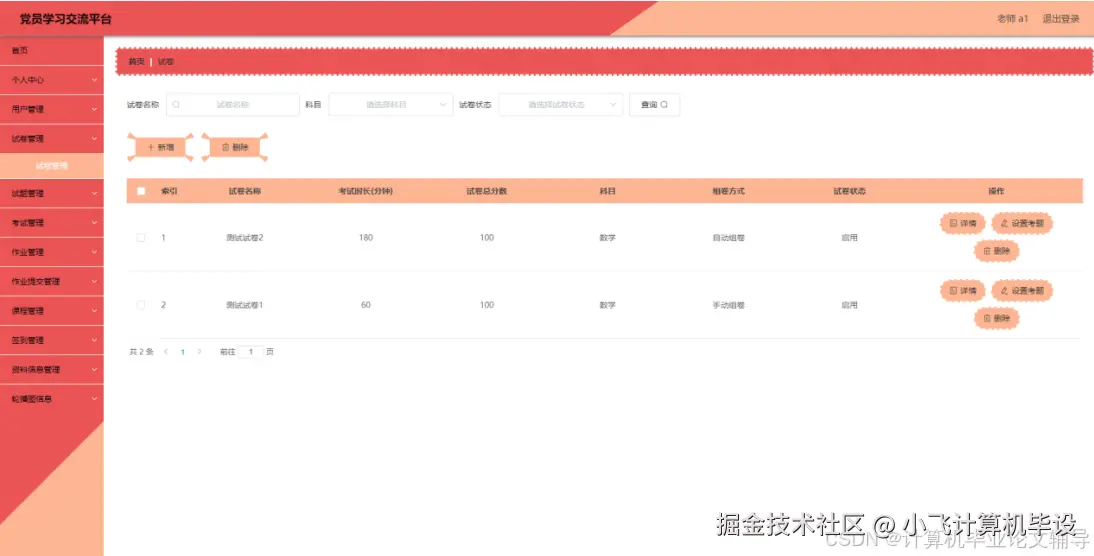
Task: Click the 查询 search button
Action: [x=654, y=105]
